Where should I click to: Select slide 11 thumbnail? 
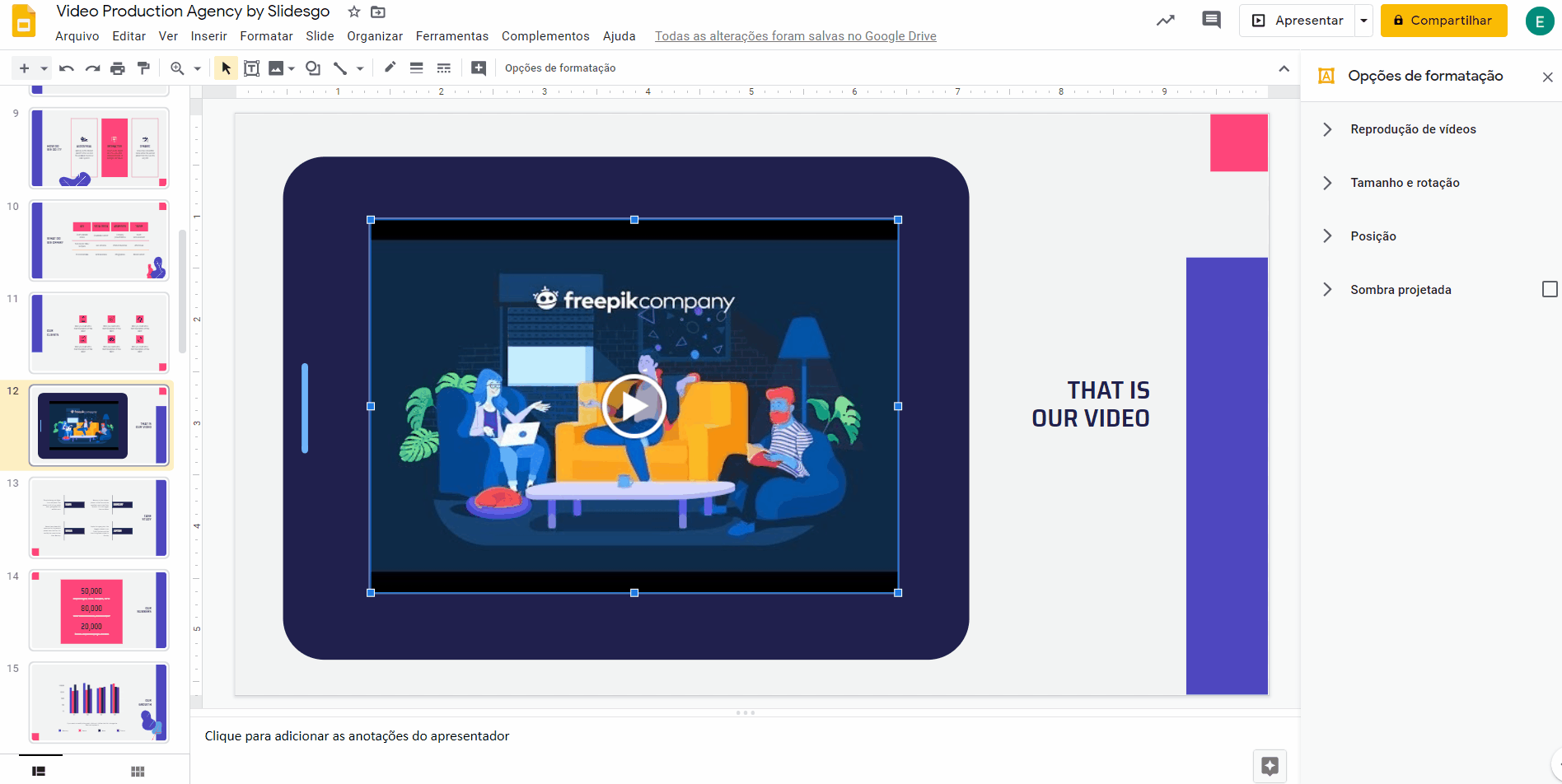pyautogui.click(x=100, y=333)
